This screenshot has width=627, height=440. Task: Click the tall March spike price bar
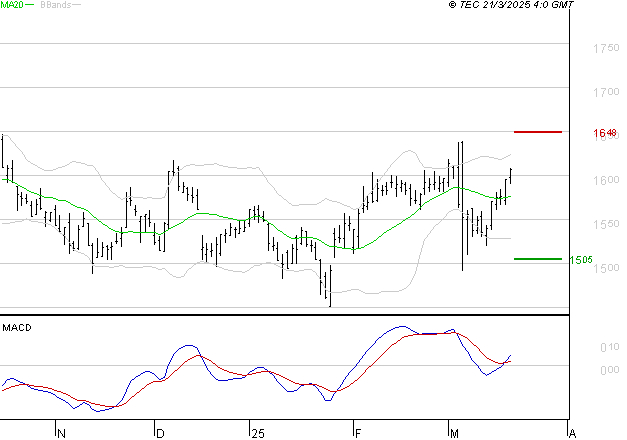(462, 206)
